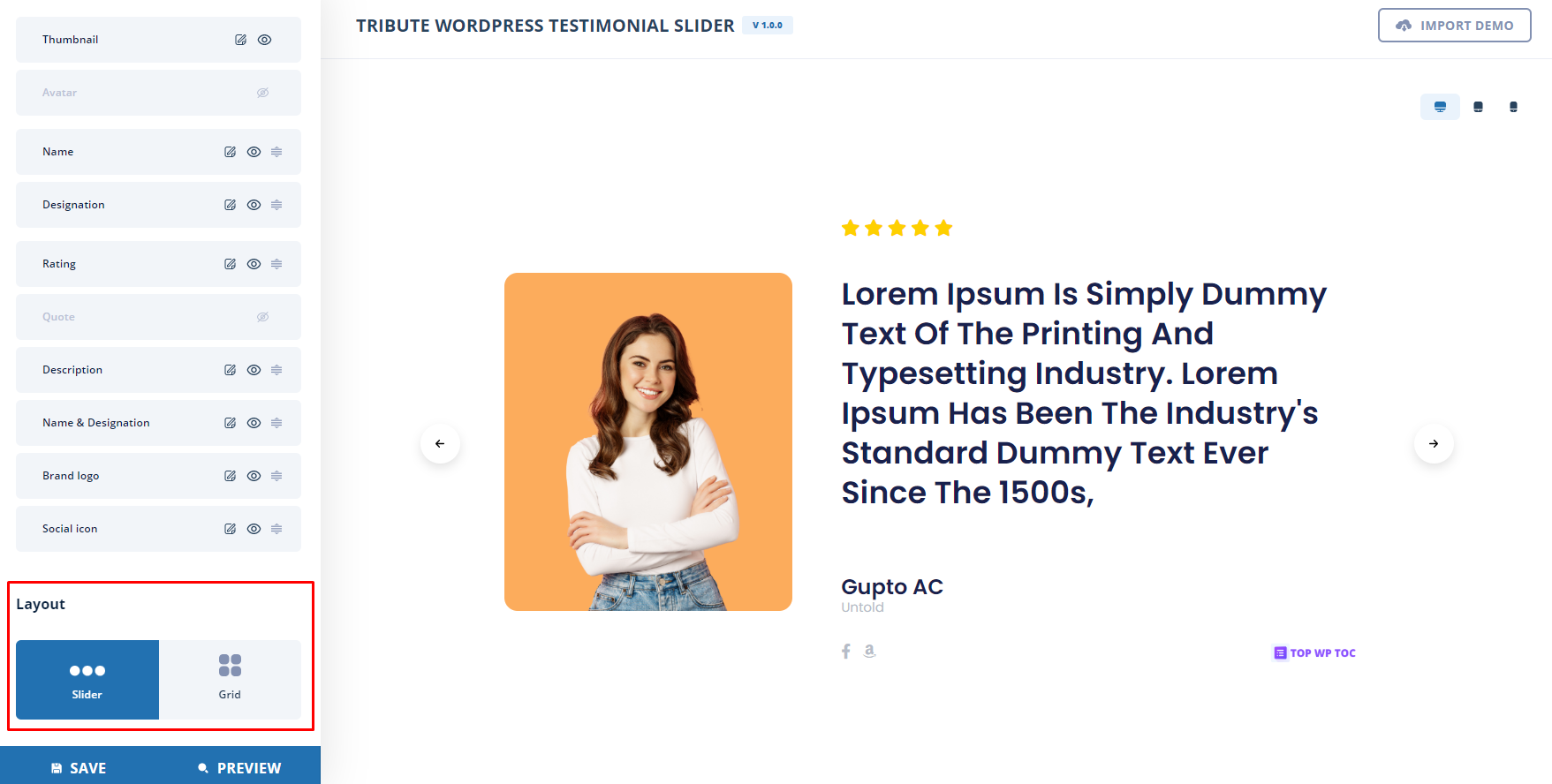This screenshot has width=1552, height=784.
Task: Edit the Designation element
Action: pyautogui.click(x=230, y=205)
